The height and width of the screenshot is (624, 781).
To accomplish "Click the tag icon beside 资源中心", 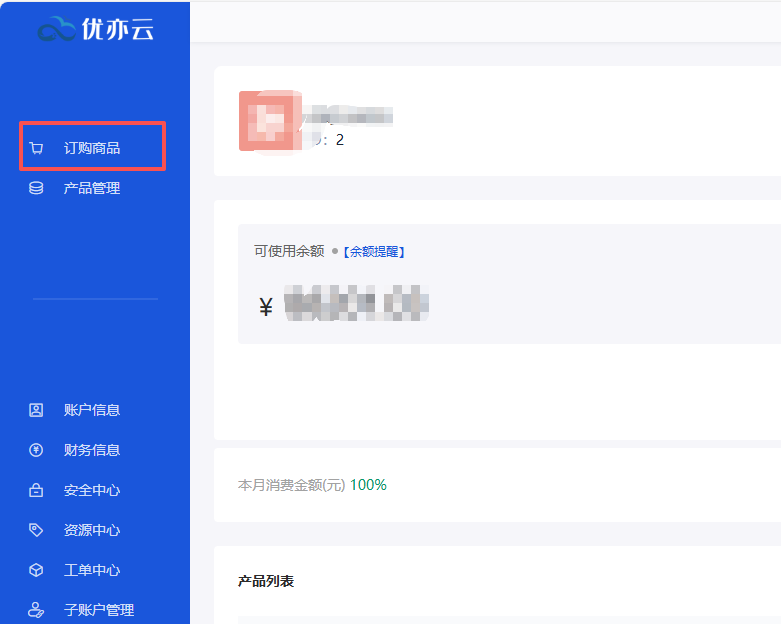I will [x=37, y=530].
